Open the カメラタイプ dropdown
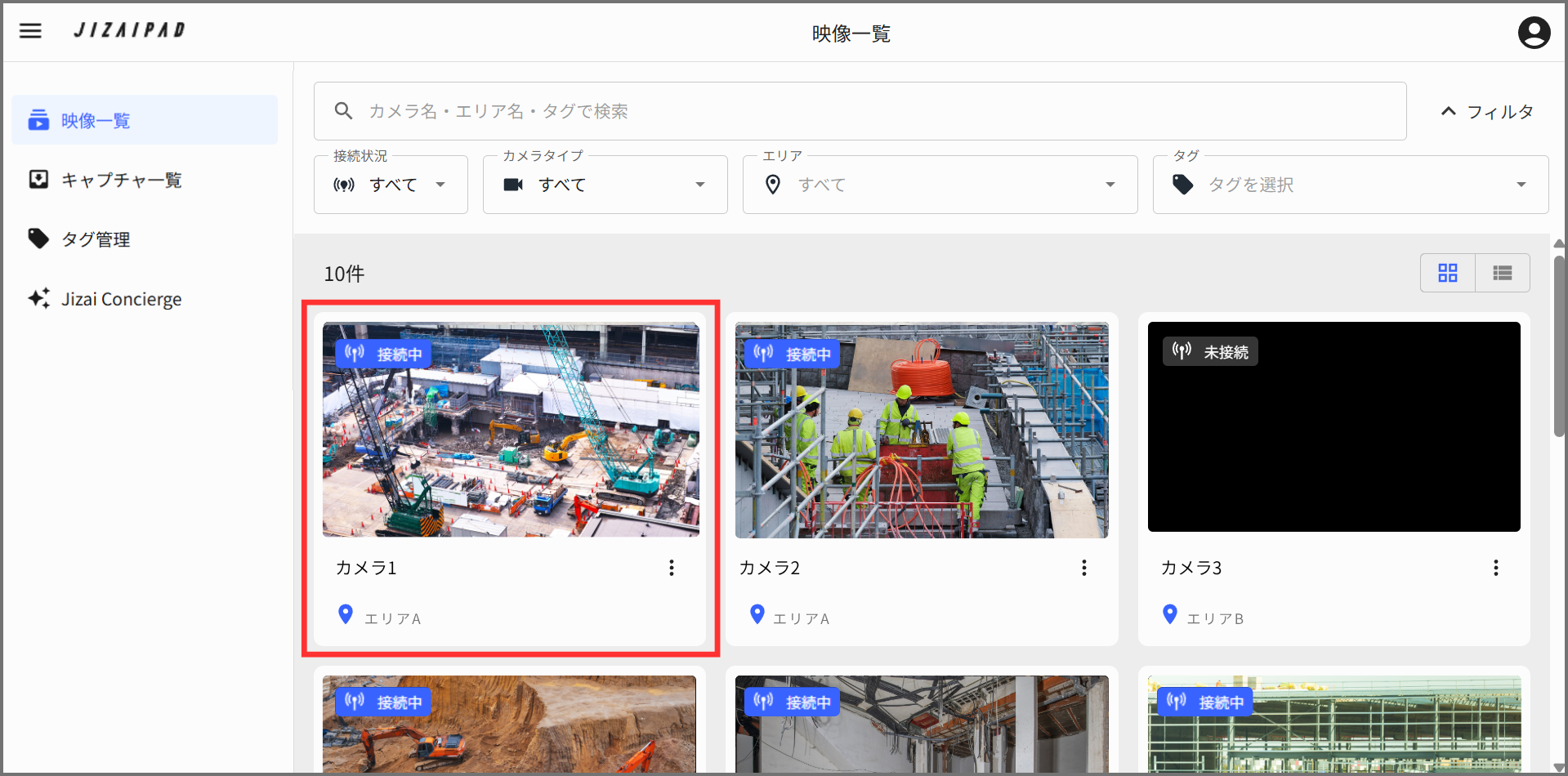 (x=605, y=185)
